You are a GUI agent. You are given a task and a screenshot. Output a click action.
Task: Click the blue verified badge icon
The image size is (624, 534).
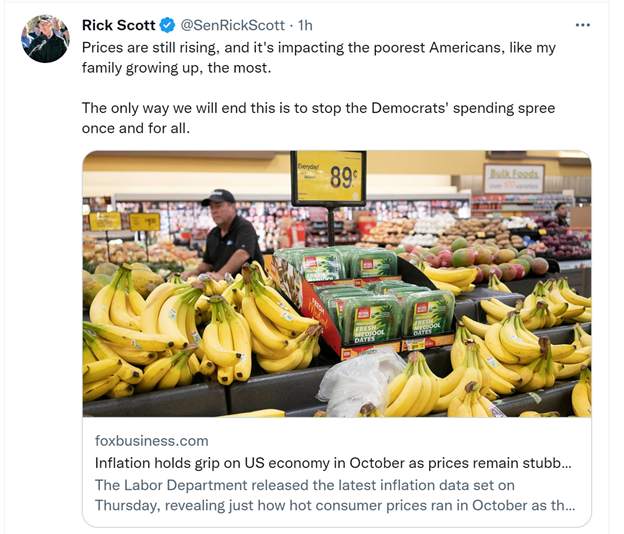pyautogui.click(x=167, y=25)
